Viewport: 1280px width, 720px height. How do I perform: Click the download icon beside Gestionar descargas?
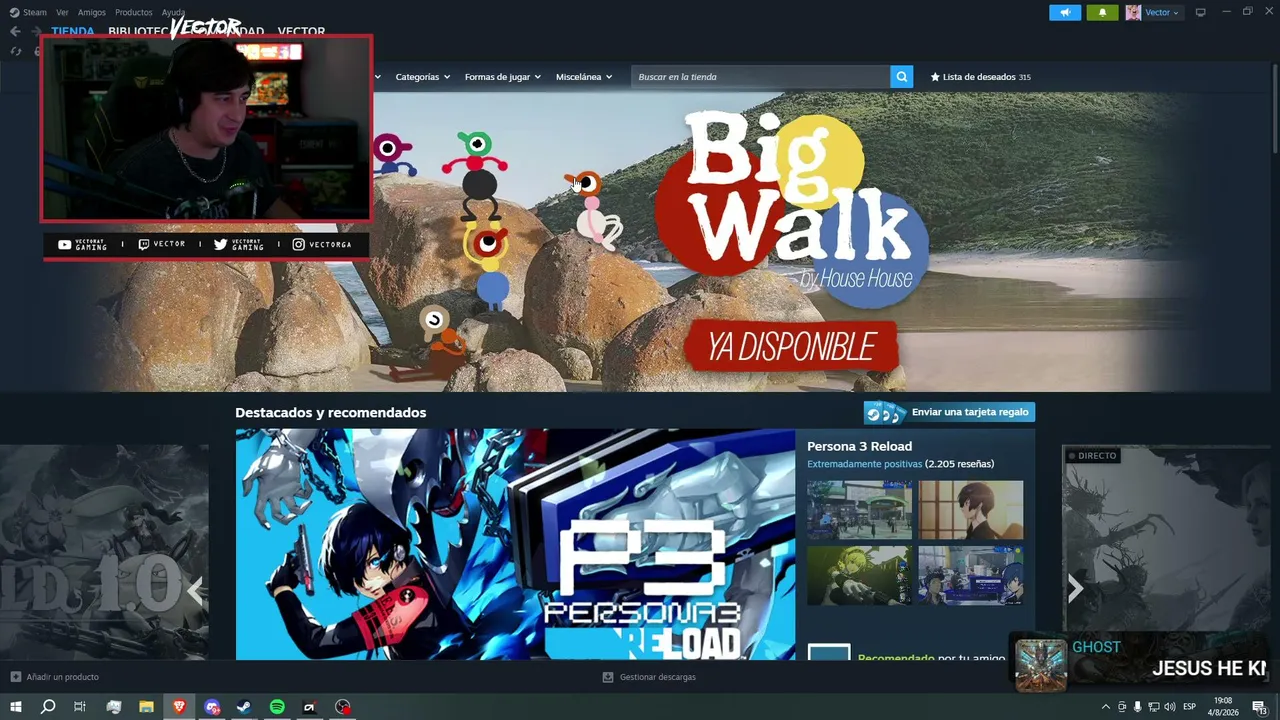click(608, 677)
